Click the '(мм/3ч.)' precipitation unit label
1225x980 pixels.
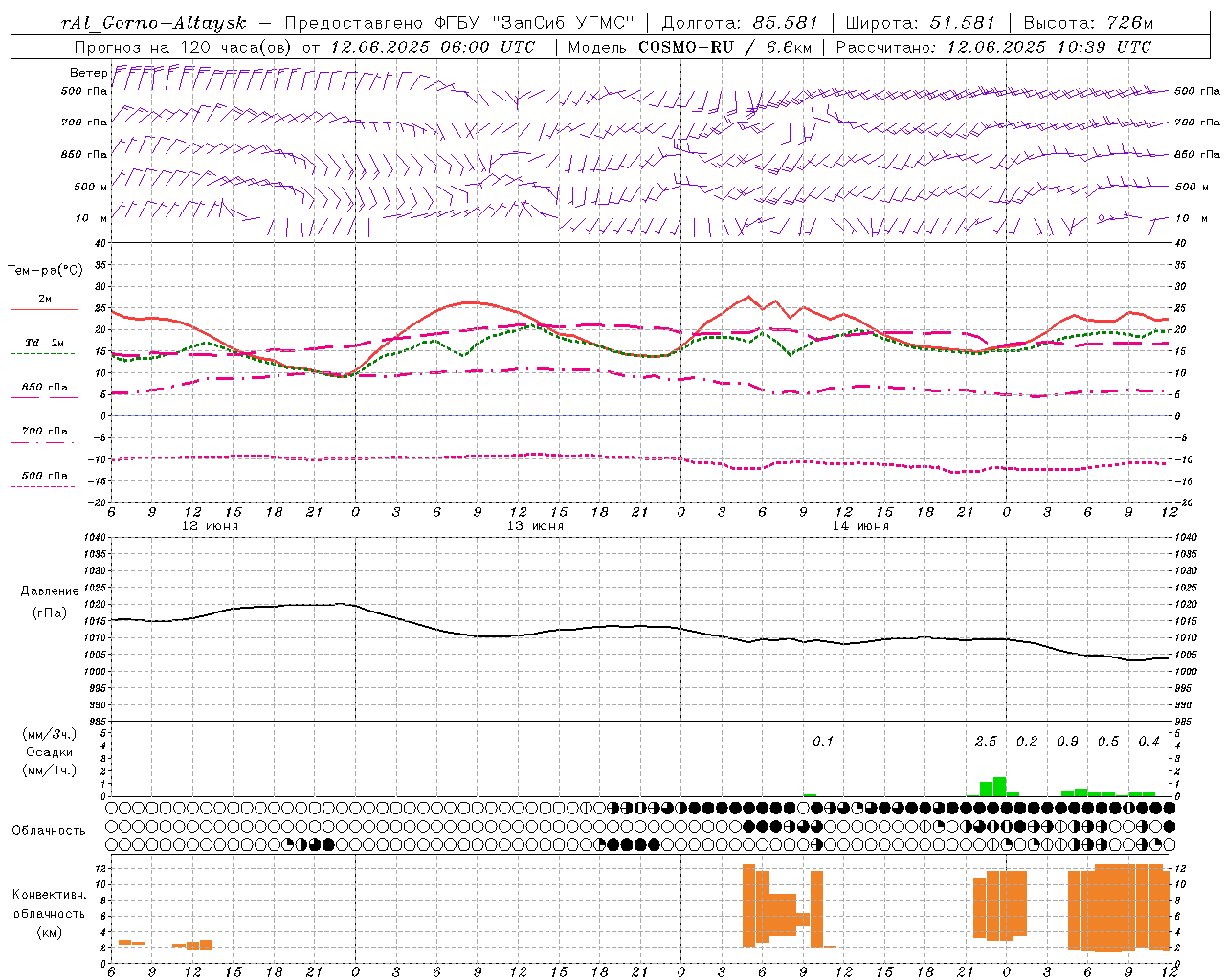tap(50, 734)
